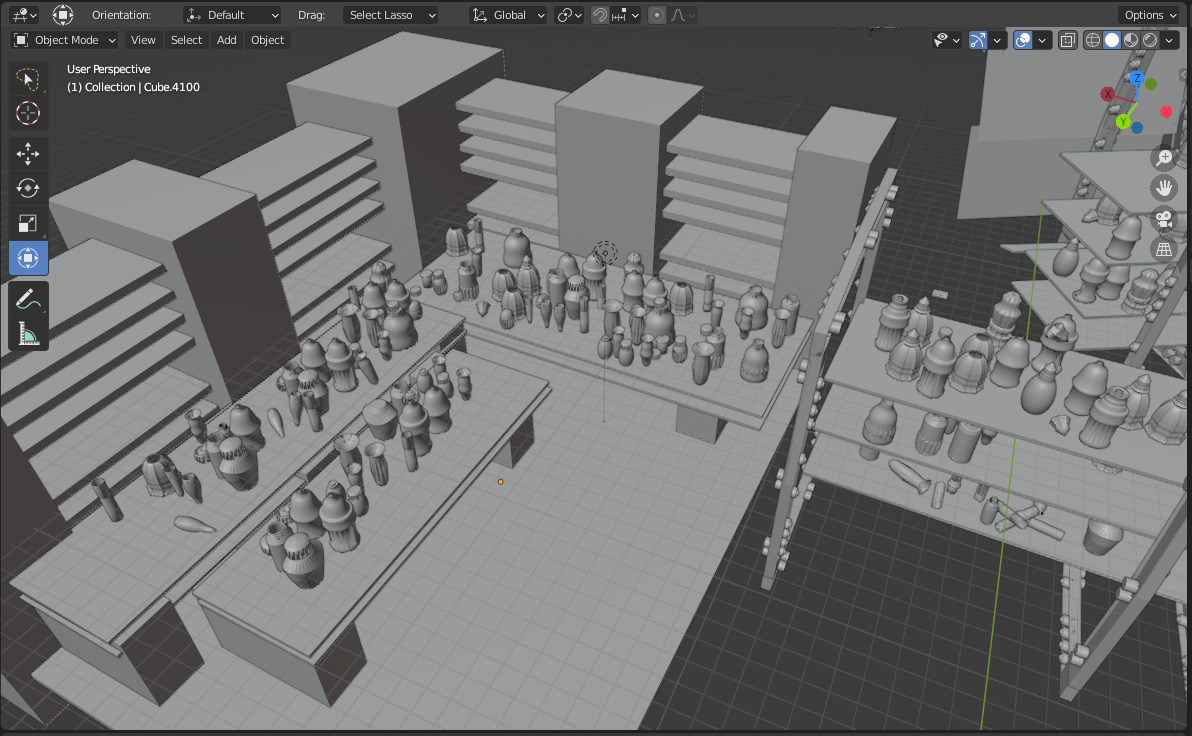Select the Select Lasso tool in toolbar
This screenshot has width=1192, height=736.
[28, 79]
